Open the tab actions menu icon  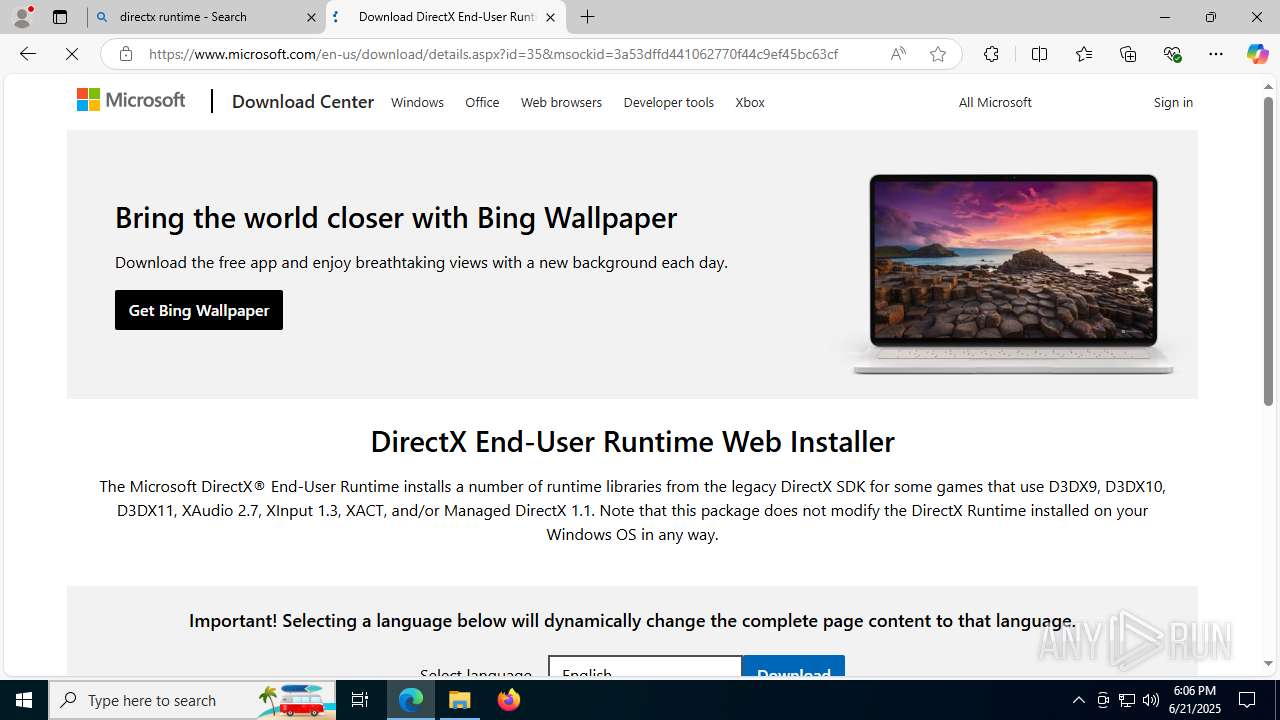(x=60, y=17)
